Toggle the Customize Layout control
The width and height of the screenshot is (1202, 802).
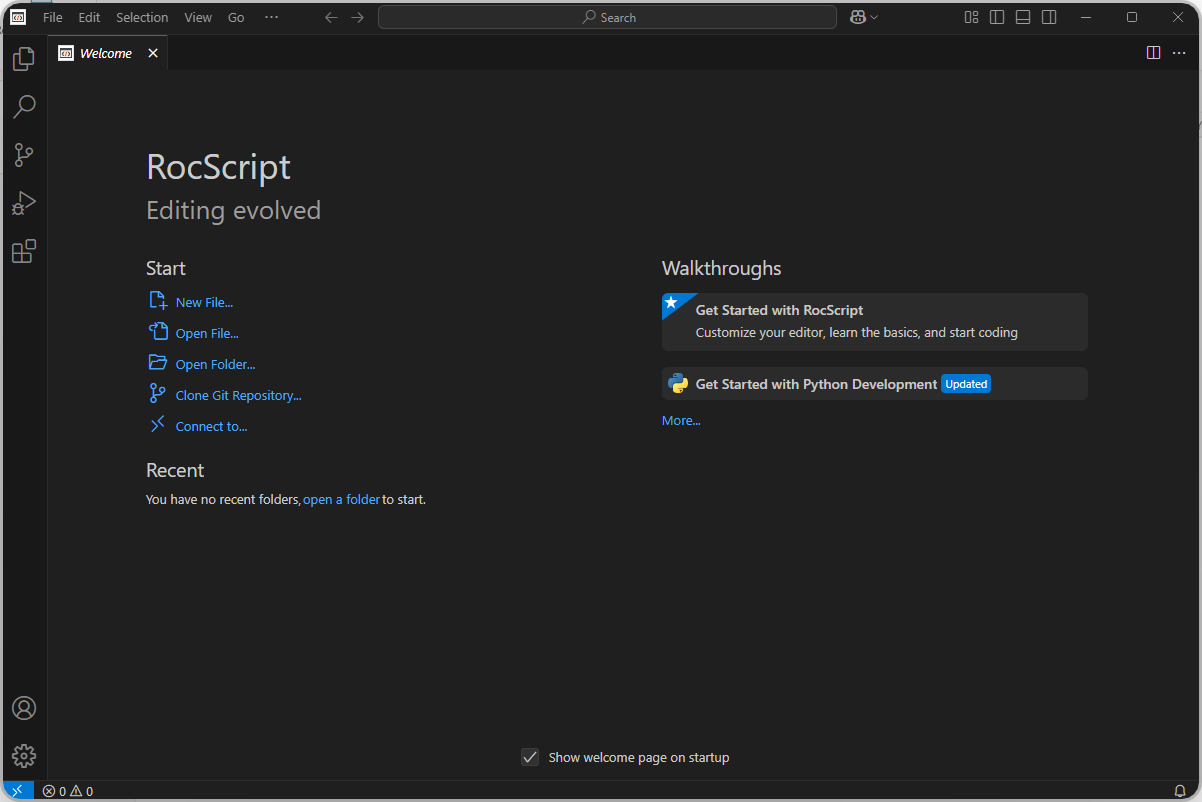pyautogui.click(x=970, y=17)
